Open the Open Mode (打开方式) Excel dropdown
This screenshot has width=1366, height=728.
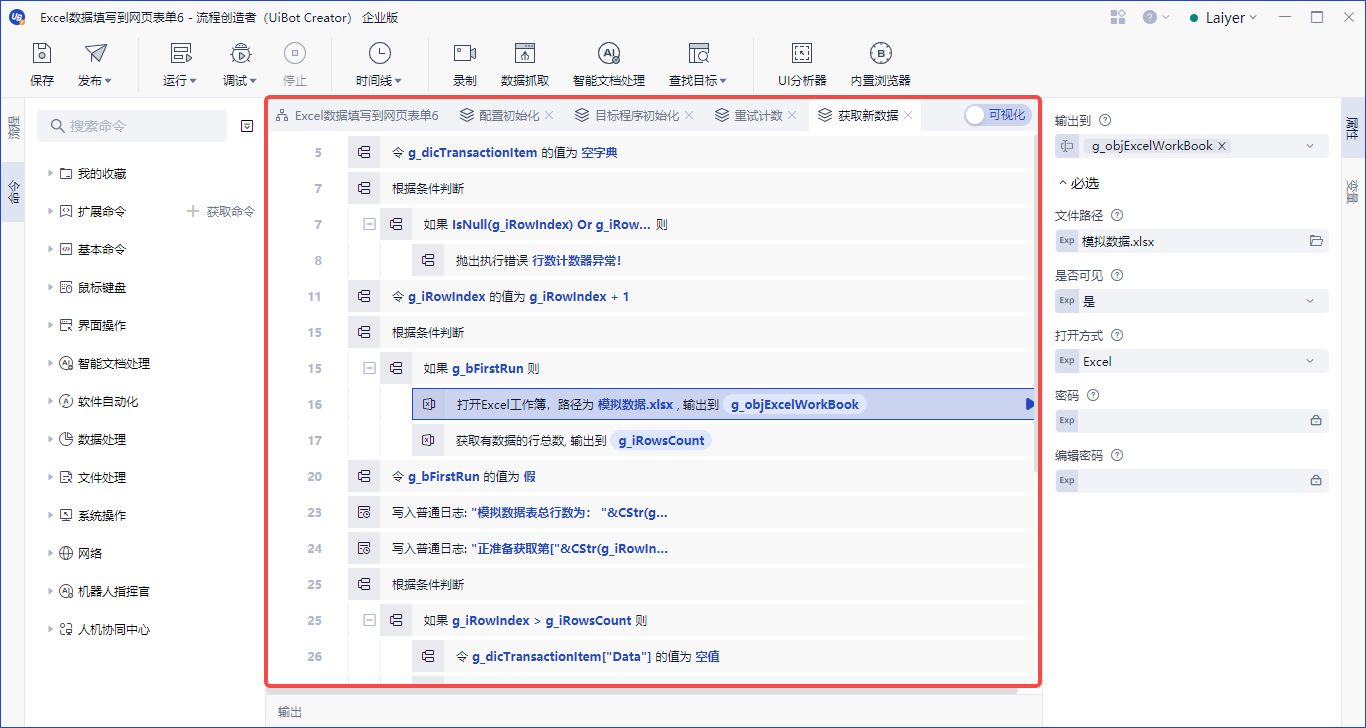point(1192,361)
